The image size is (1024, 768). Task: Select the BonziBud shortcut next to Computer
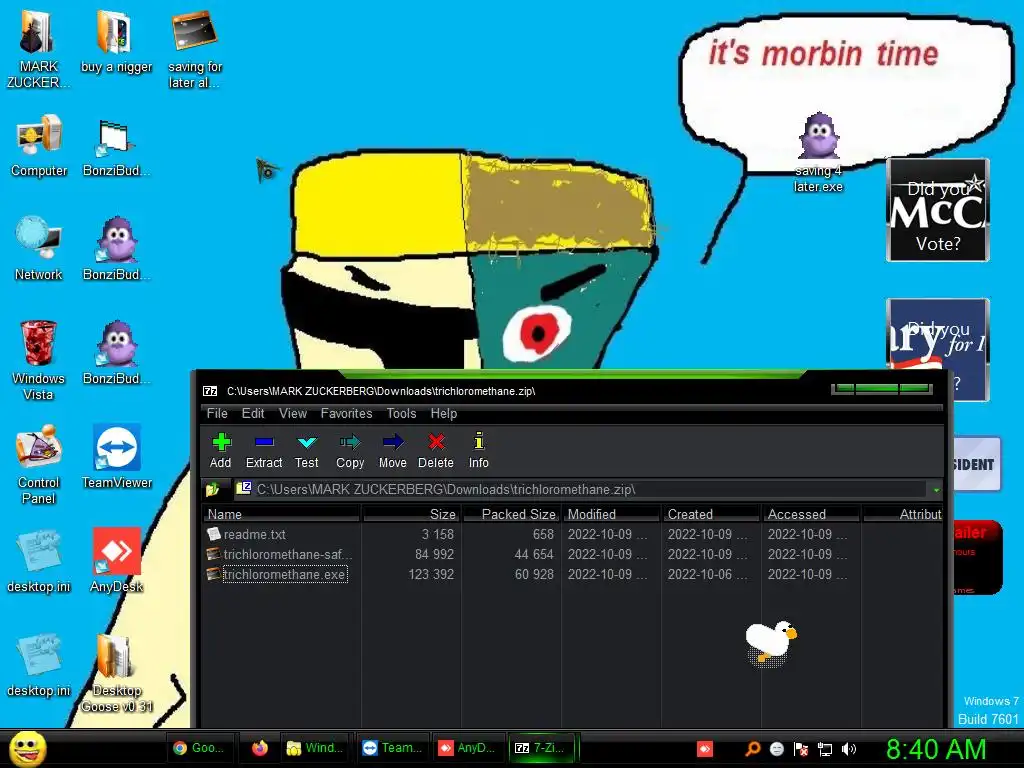click(x=117, y=146)
